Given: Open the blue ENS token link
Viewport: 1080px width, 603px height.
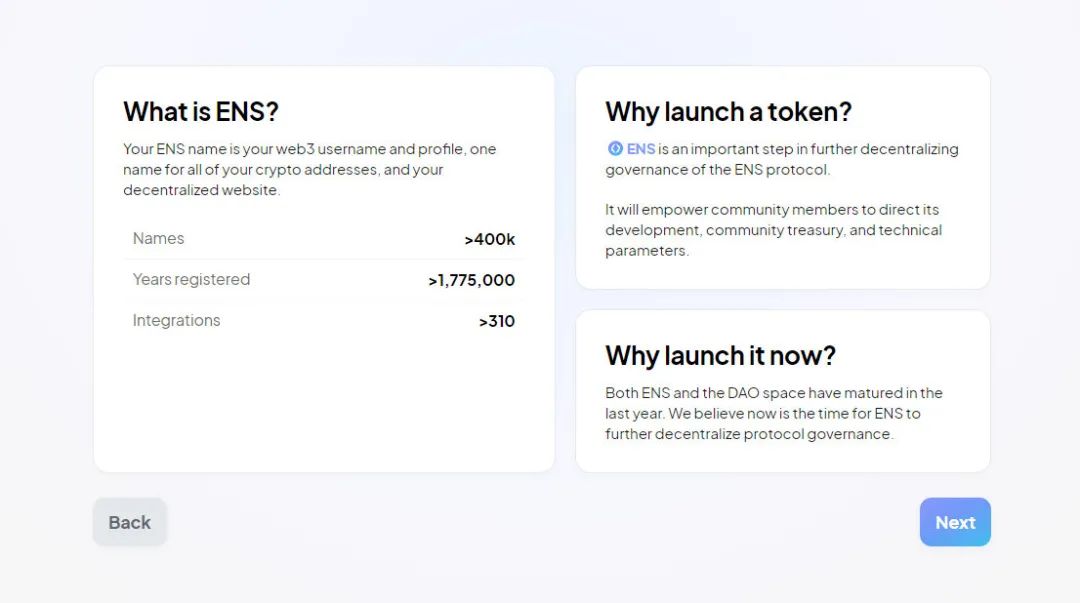Looking at the screenshot, I should tap(641, 149).
